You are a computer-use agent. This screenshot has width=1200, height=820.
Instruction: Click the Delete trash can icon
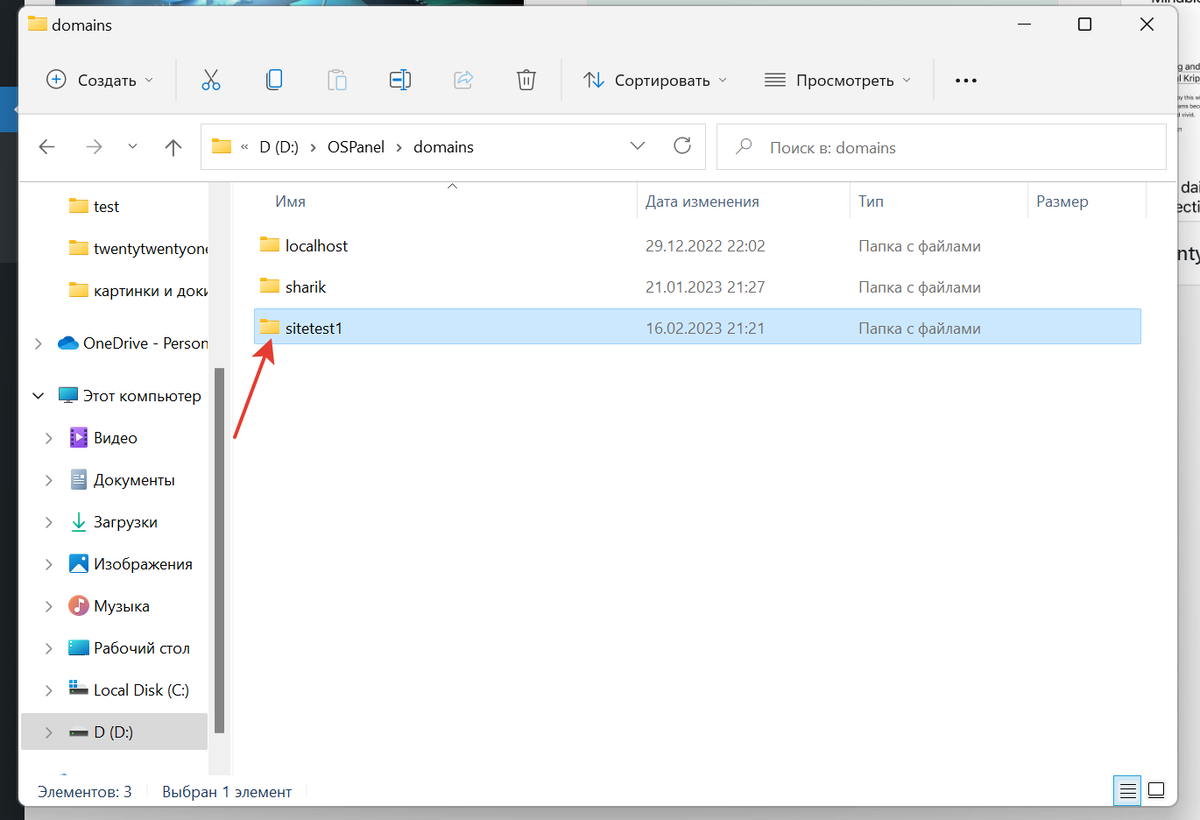pyautogui.click(x=526, y=80)
